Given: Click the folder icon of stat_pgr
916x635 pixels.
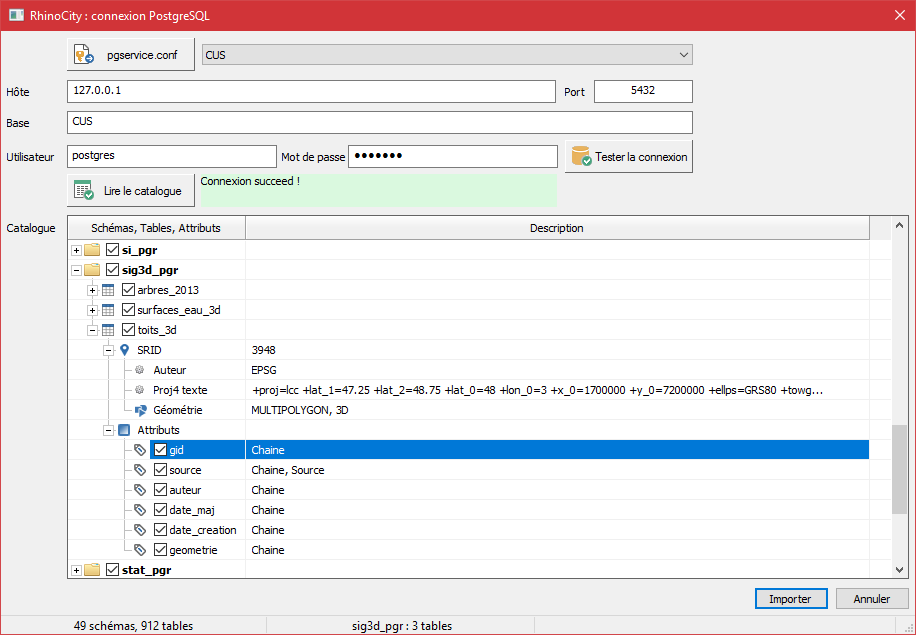Looking at the screenshot, I should [x=92, y=570].
